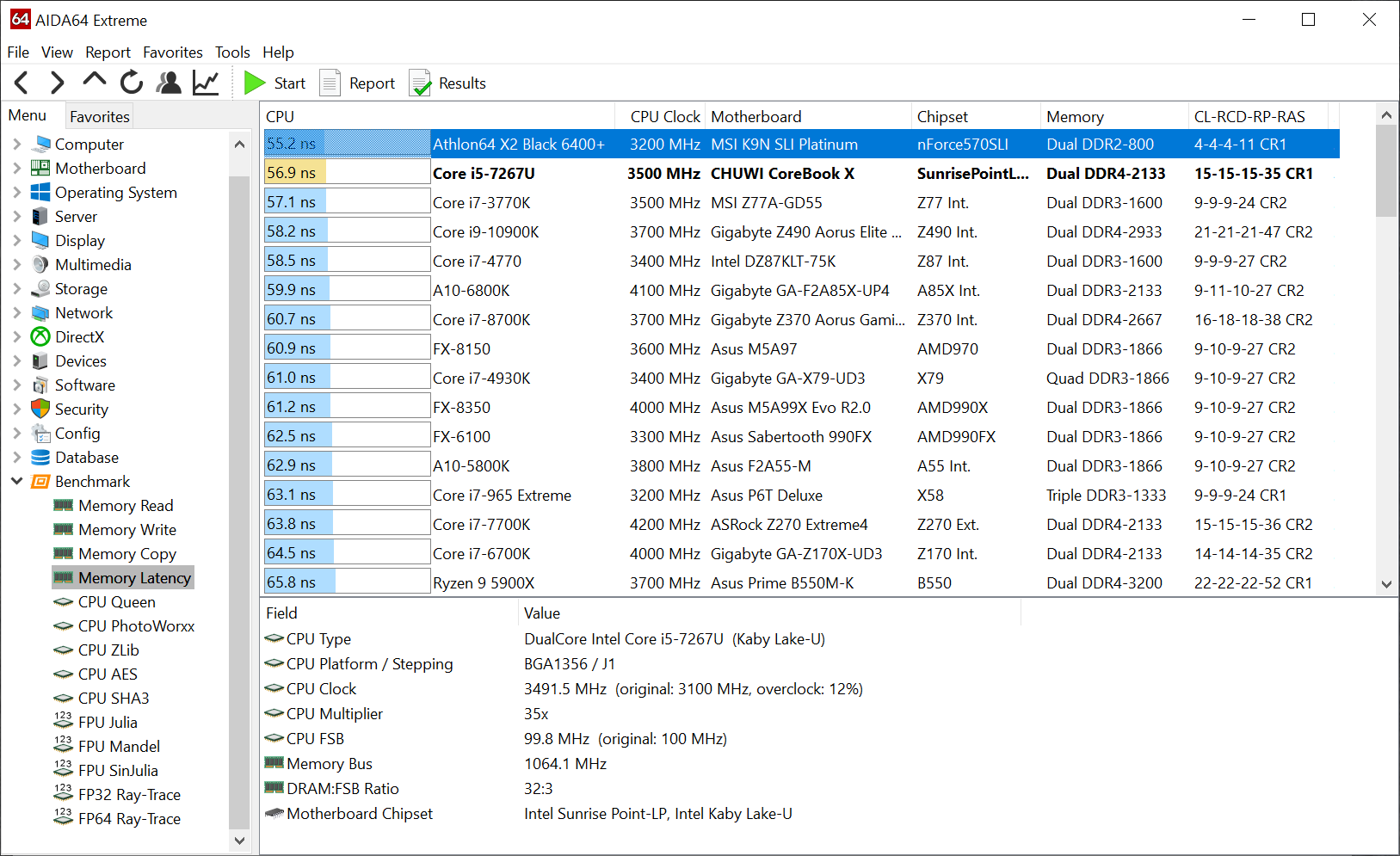Screen dimensions: 1400x856
Task: Select the Database icon in the tree
Action: pyautogui.click(x=40, y=457)
